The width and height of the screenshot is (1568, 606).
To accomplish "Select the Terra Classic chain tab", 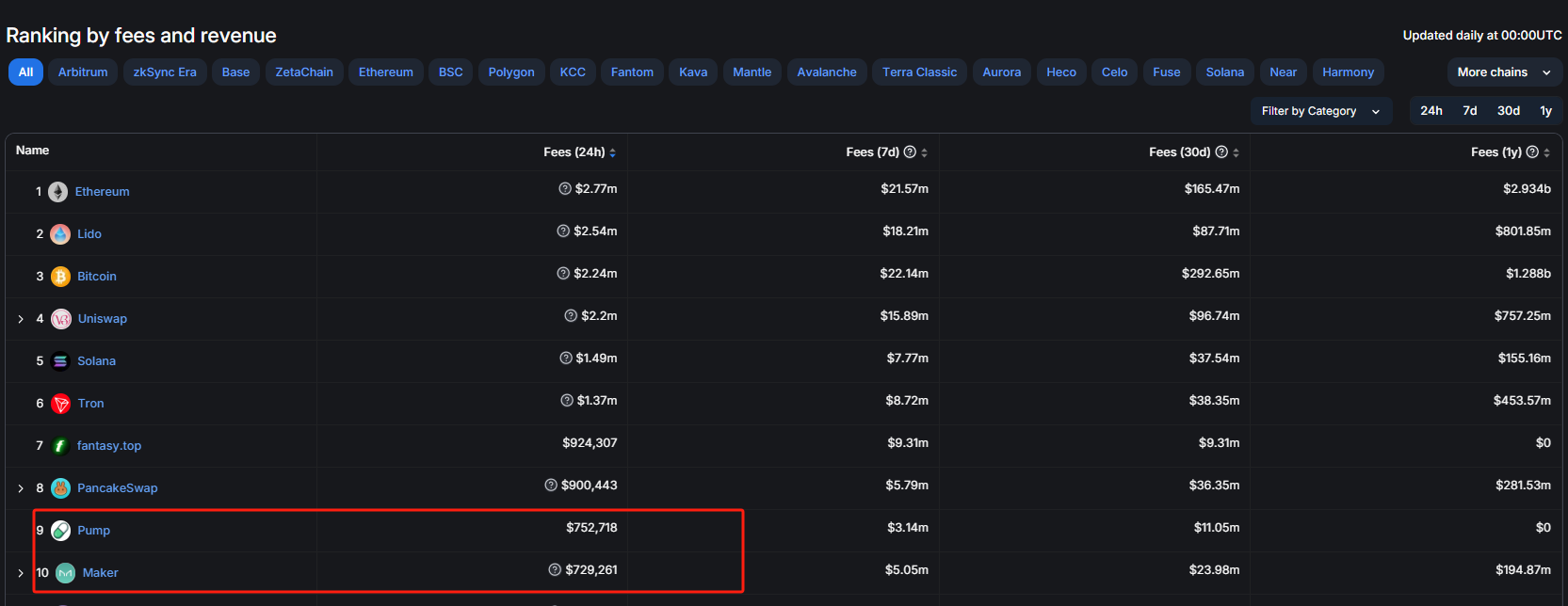I will pos(919,72).
